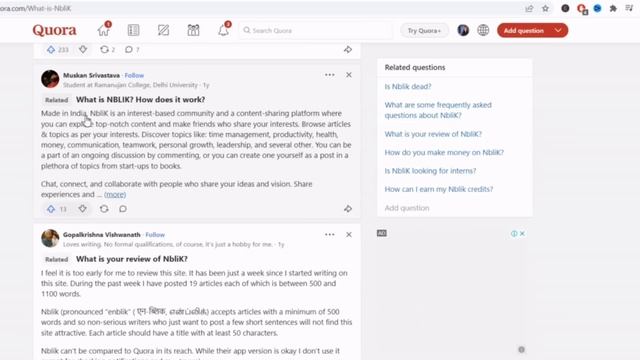The height and width of the screenshot is (360, 640).
Task: Open Gopalkrishna Vishwanath's profile picture
Action: click(50, 238)
